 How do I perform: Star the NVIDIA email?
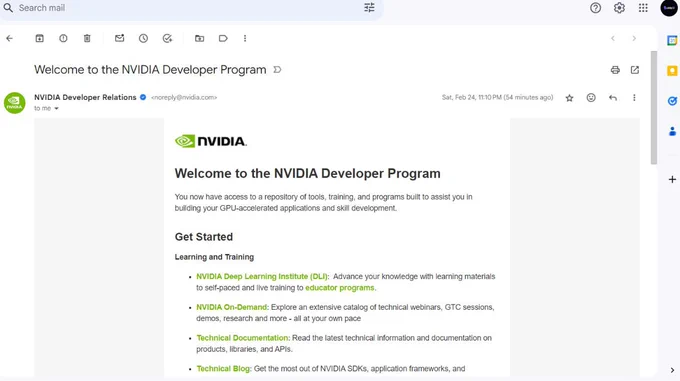pyautogui.click(x=569, y=98)
